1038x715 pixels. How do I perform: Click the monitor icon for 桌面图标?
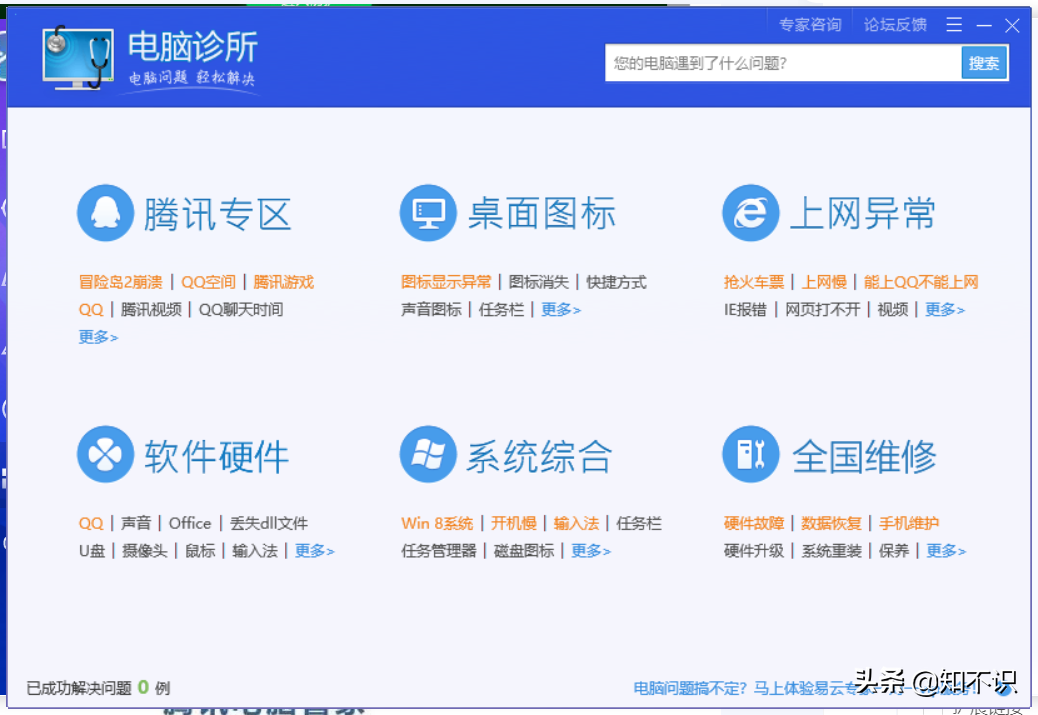click(x=428, y=213)
